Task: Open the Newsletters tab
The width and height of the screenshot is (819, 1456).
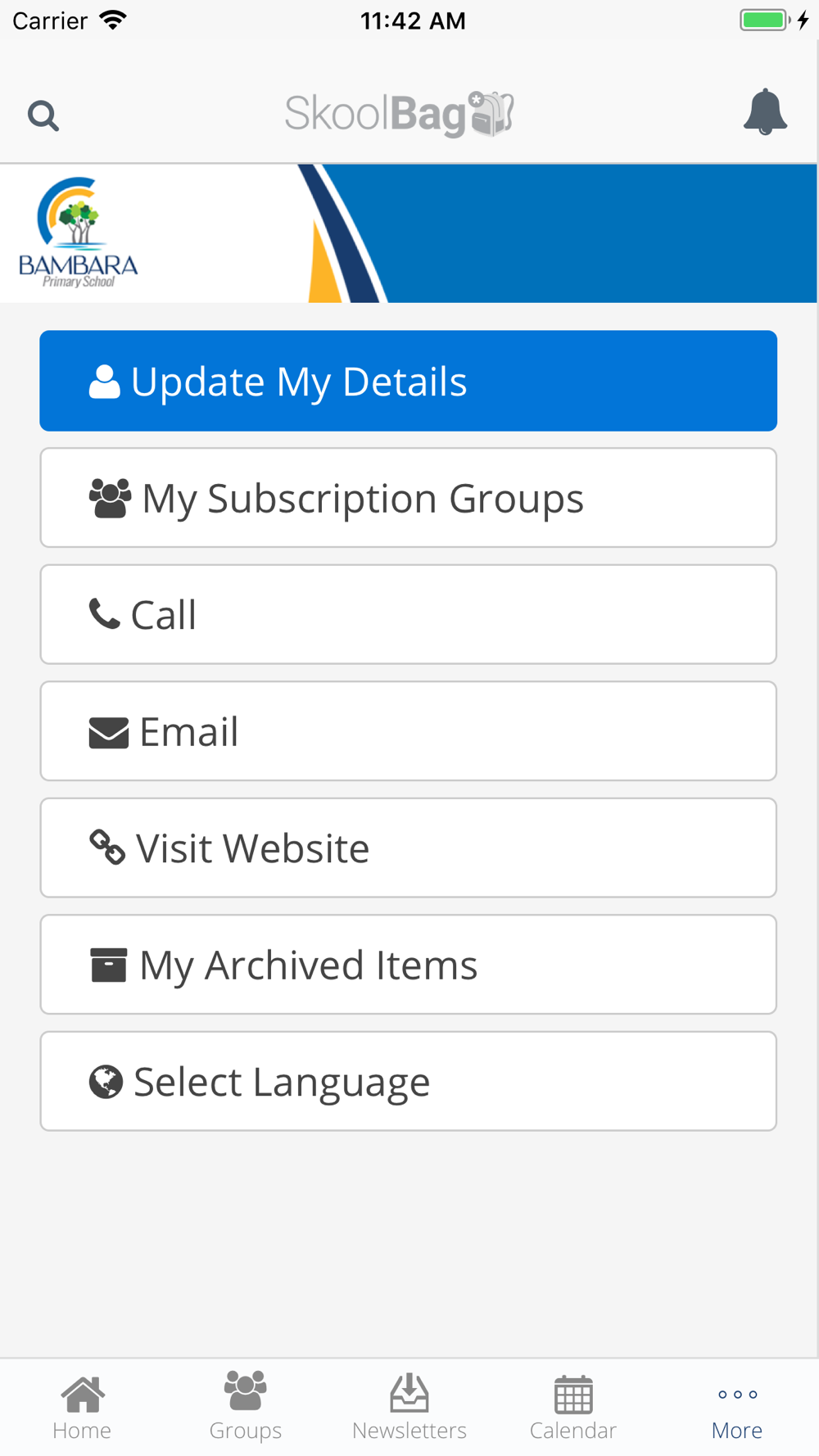Action: 409,1408
